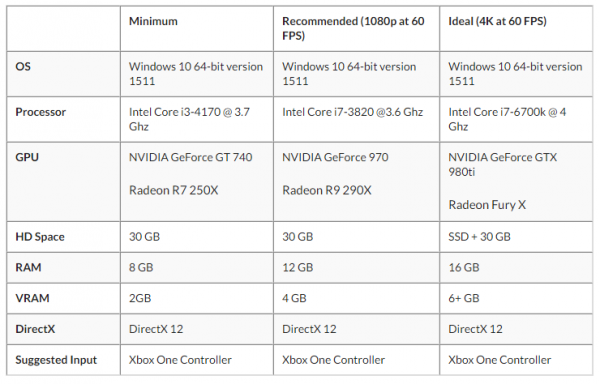The width and height of the screenshot is (600, 384).
Task: Click the Ideal (4K at 60 FPS) header
Action: (x=497, y=21)
